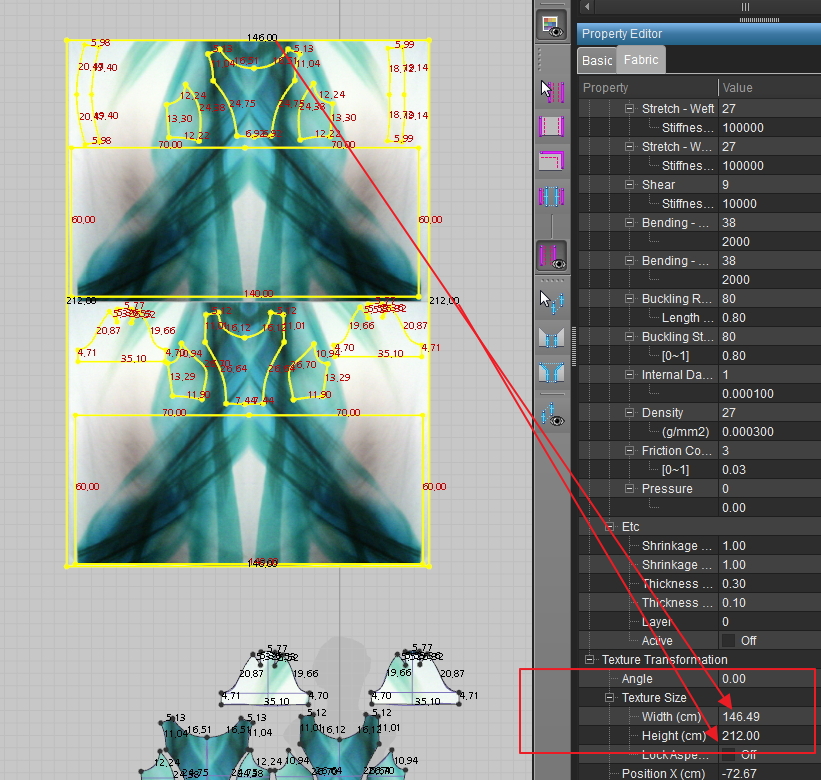Select the Segment Sewing tool
821x780 pixels.
pyautogui.click(x=551, y=126)
